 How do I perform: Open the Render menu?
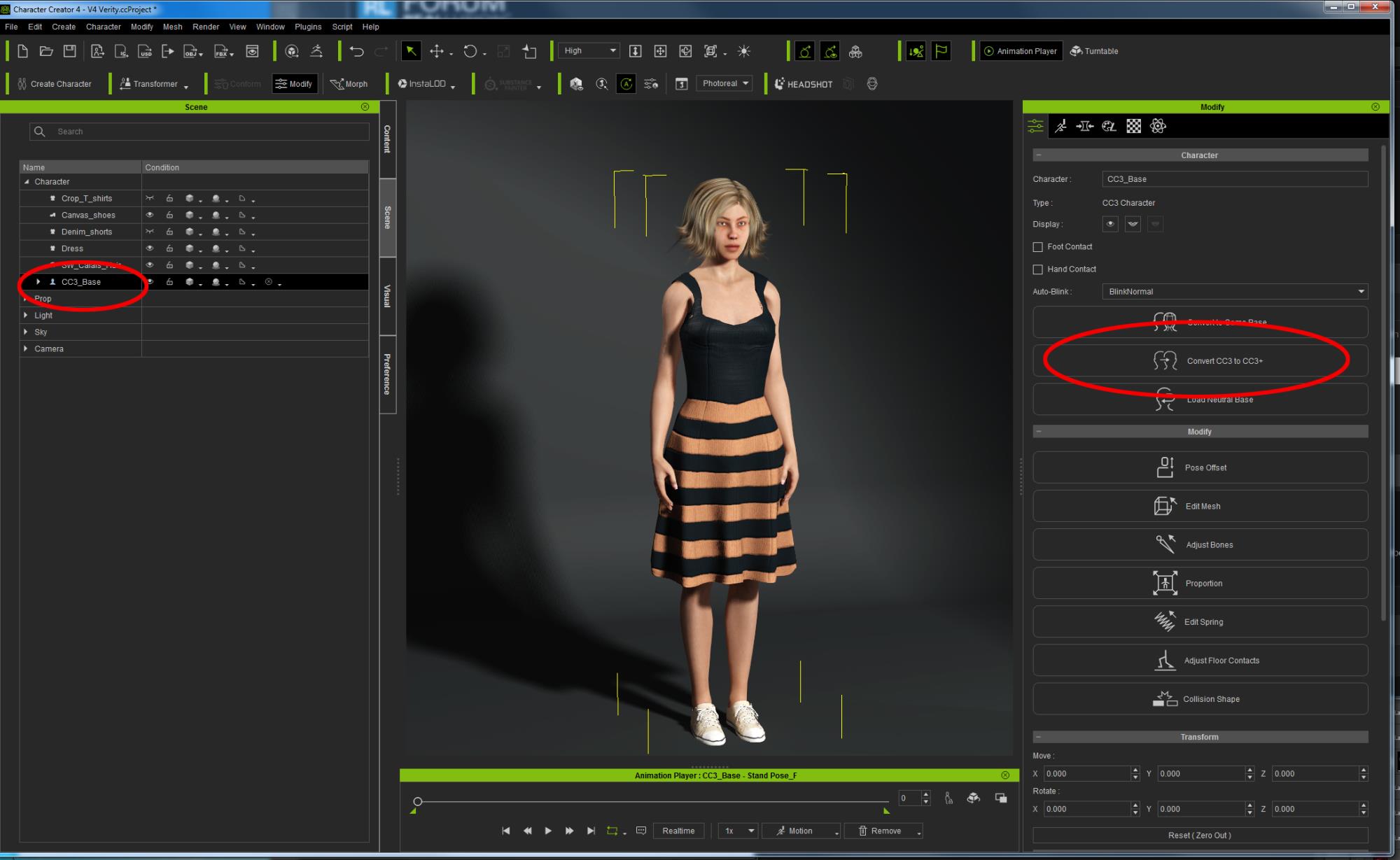[x=206, y=27]
